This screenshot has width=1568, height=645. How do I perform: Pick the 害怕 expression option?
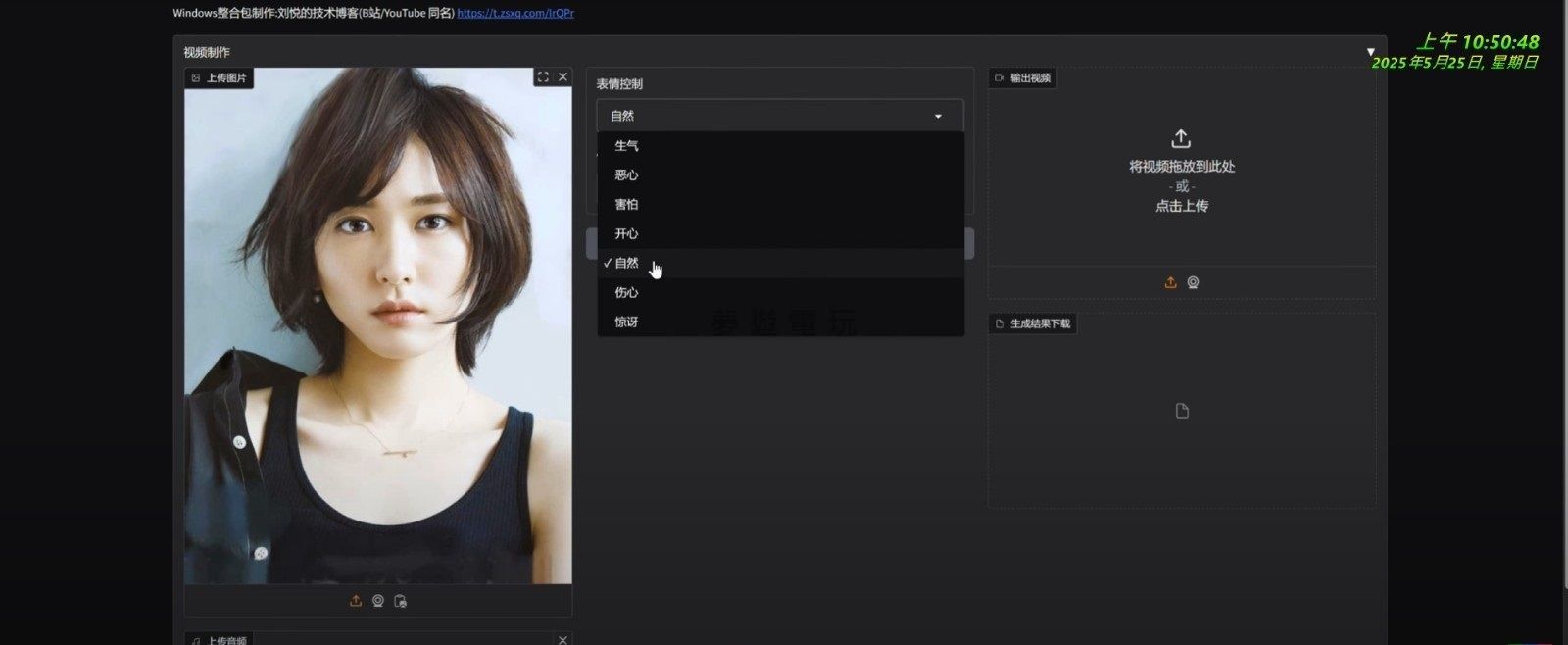[626, 205]
